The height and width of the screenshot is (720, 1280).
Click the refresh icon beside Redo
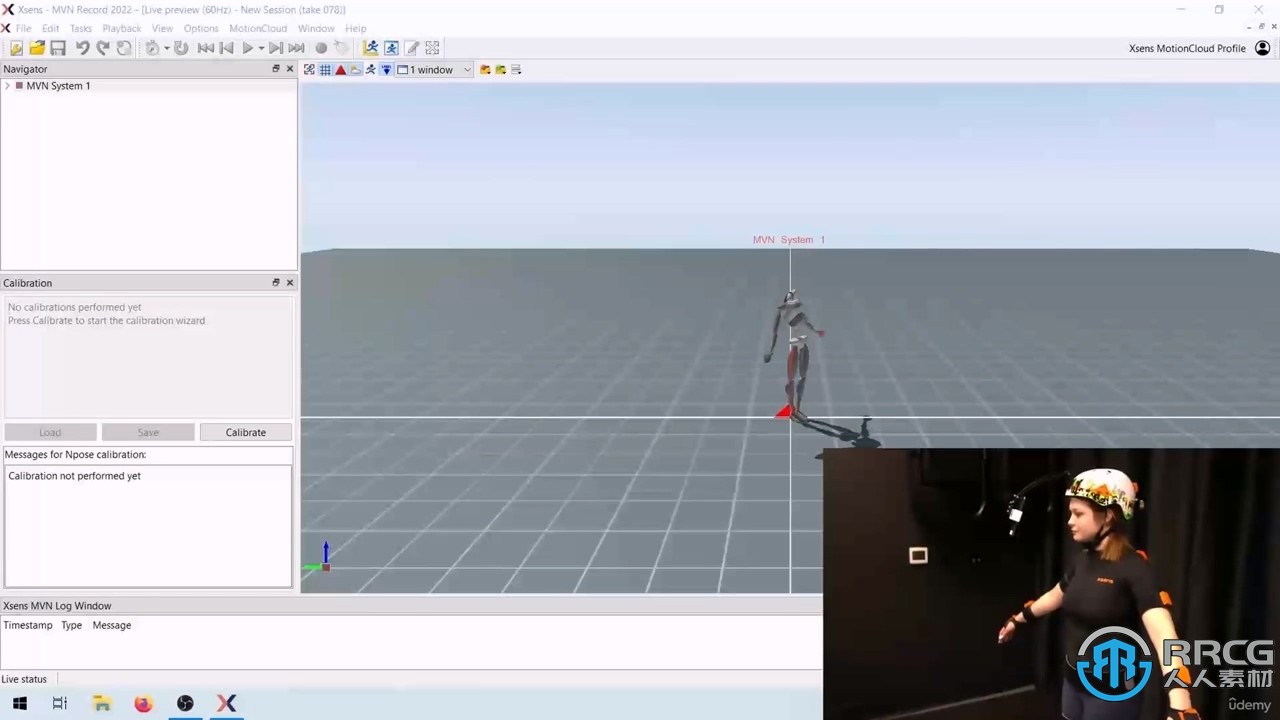(x=124, y=48)
